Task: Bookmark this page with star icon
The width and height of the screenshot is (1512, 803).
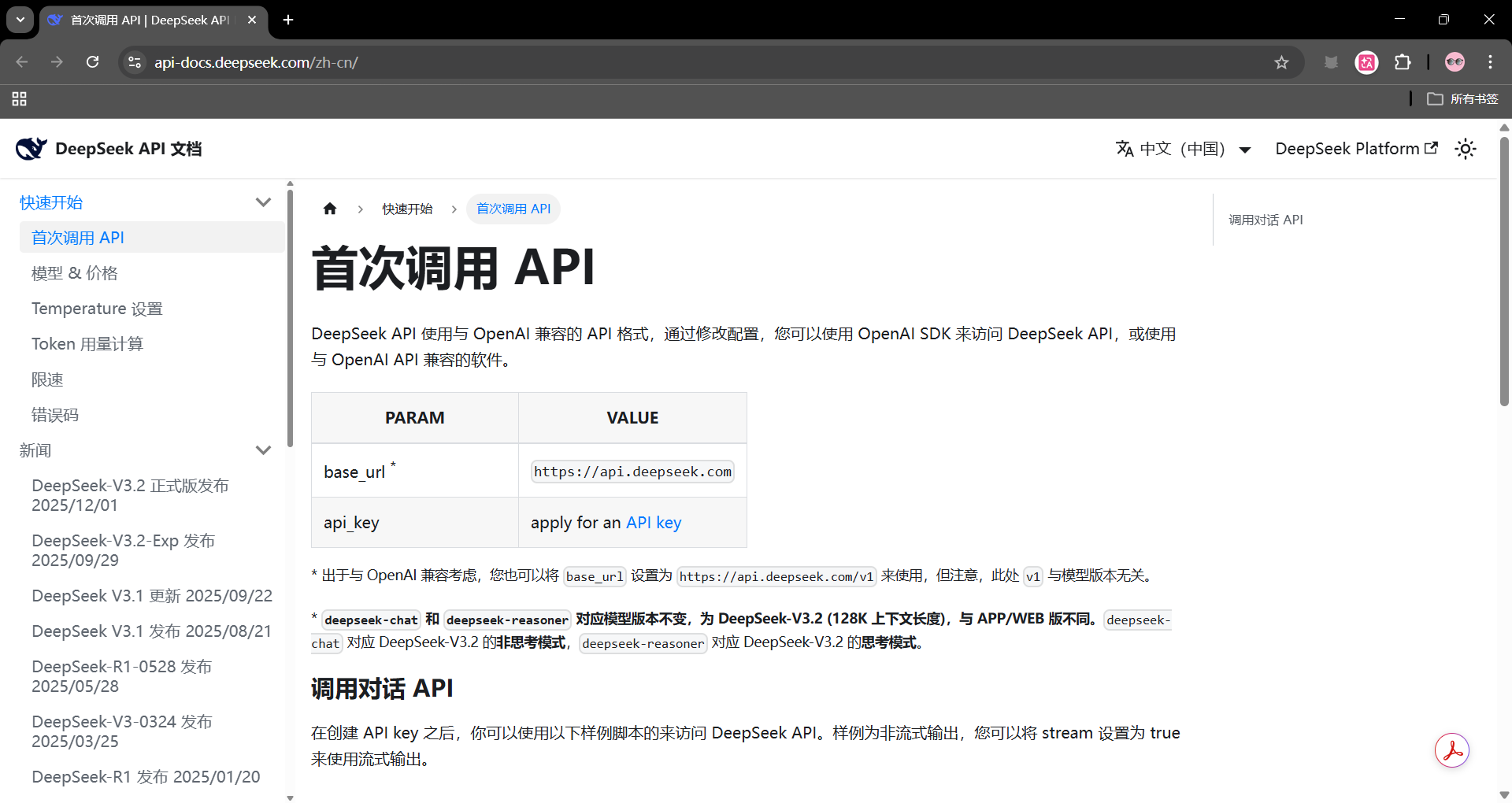Action: pyautogui.click(x=1281, y=62)
